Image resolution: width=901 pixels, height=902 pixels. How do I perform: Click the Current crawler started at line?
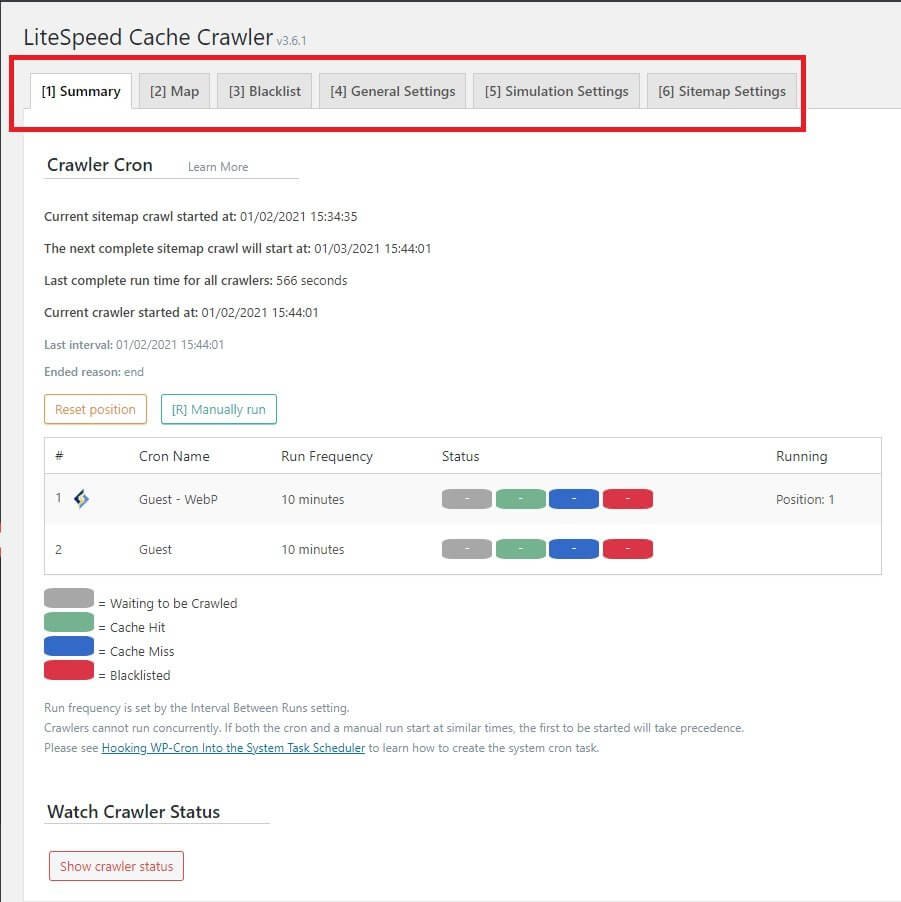pos(181,312)
